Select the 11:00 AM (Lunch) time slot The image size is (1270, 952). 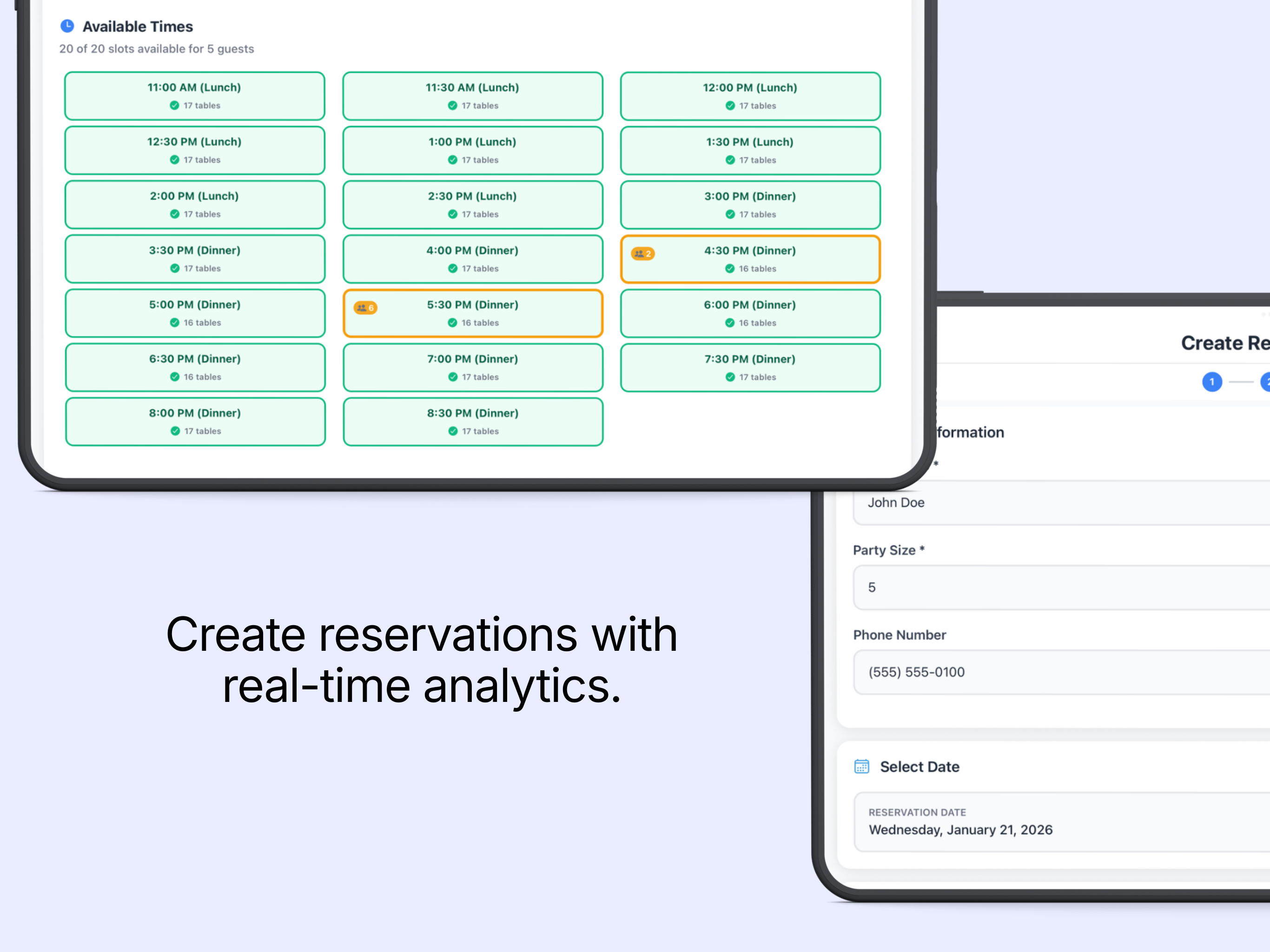point(195,96)
